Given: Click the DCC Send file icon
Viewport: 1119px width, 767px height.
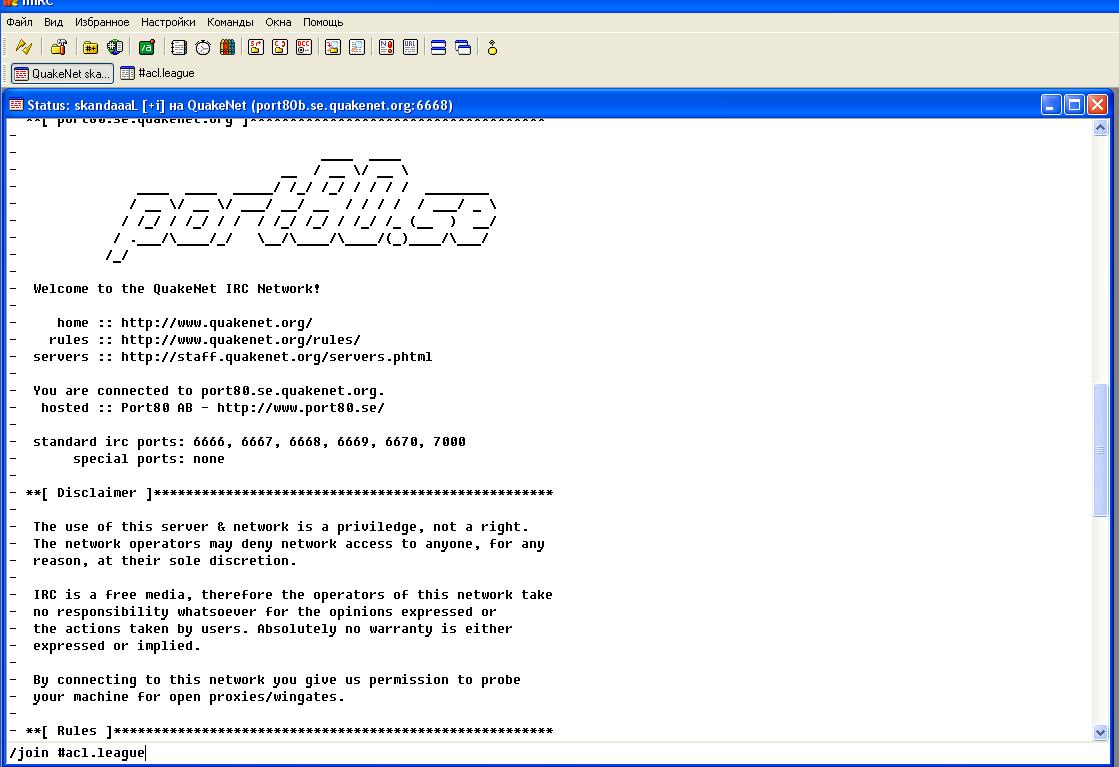Looking at the screenshot, I should 255,48.
